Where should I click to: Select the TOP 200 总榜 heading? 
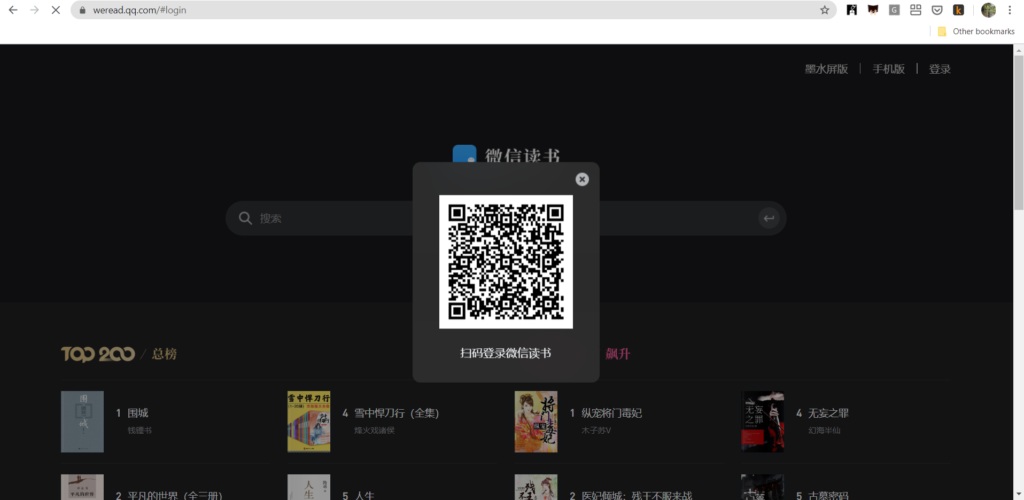point(119,354)
